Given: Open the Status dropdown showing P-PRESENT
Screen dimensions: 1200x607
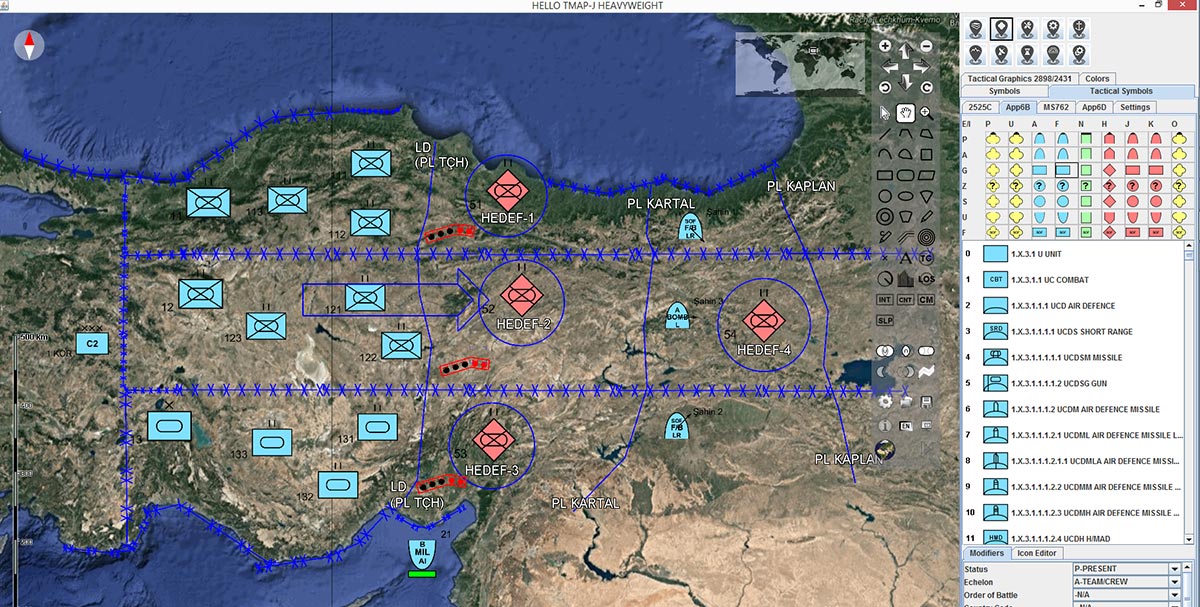Looking at the screenshot, I should (1124, 569).
